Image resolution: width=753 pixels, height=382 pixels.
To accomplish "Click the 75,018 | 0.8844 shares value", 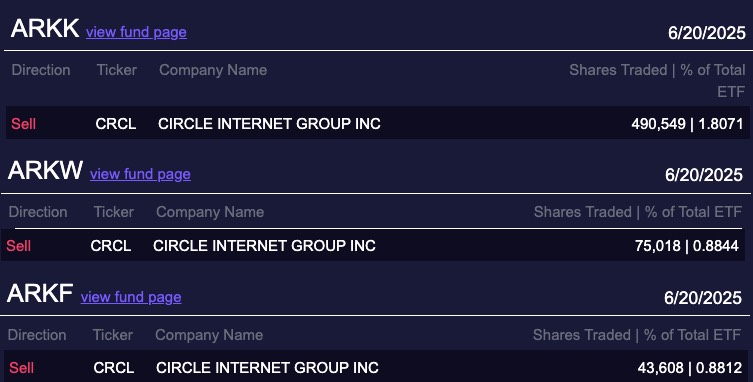I will pos(687,246).
